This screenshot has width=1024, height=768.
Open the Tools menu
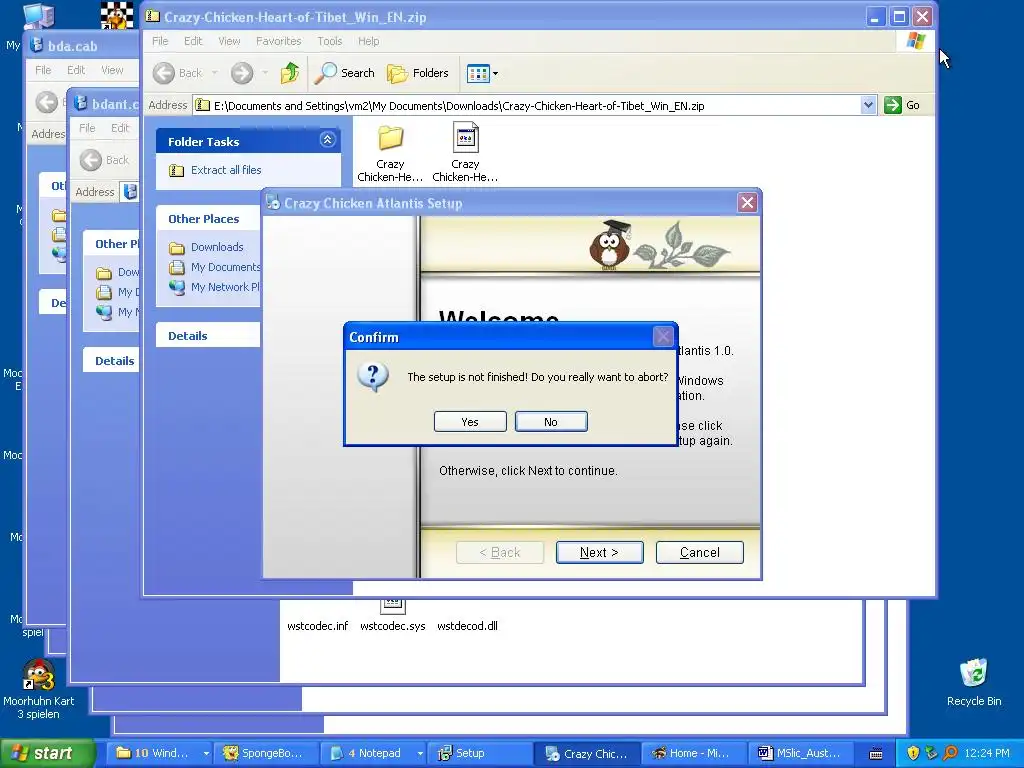[330, 41]
